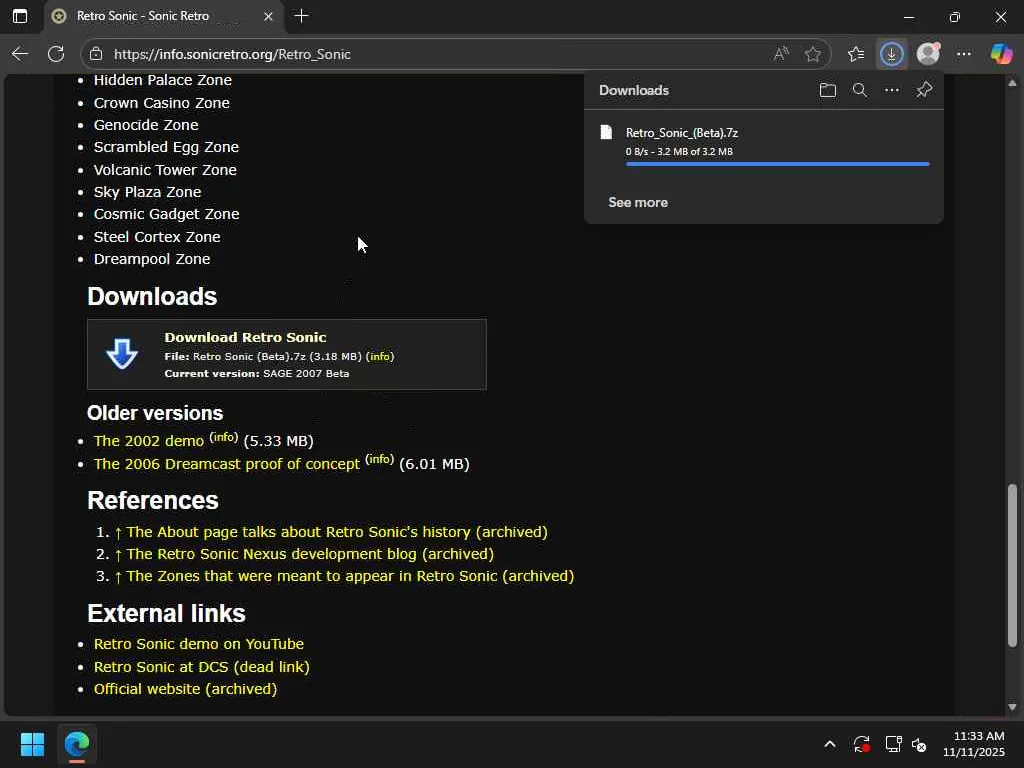This screenshot has height=768, width=1024.
Task: Click the blue download arrow image
Action: point(122,355)
